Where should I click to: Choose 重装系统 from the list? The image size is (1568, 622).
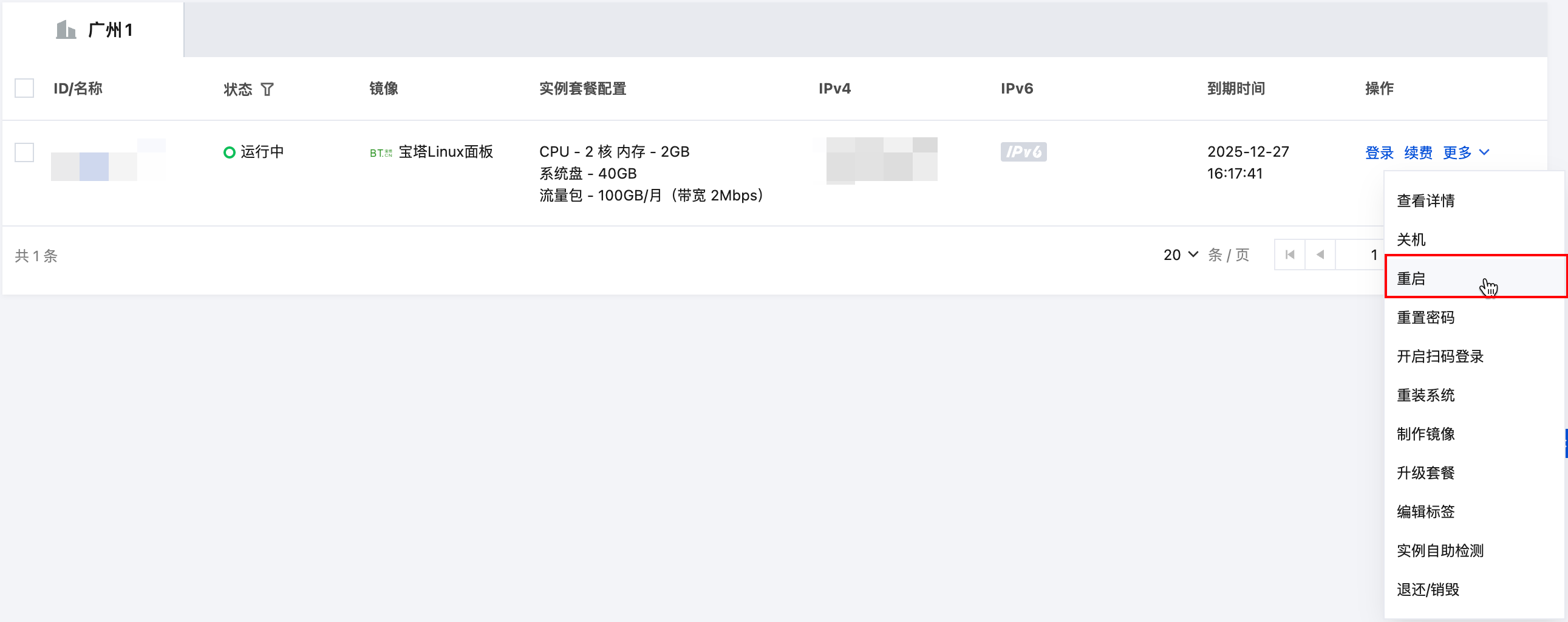pos(1425,395)
